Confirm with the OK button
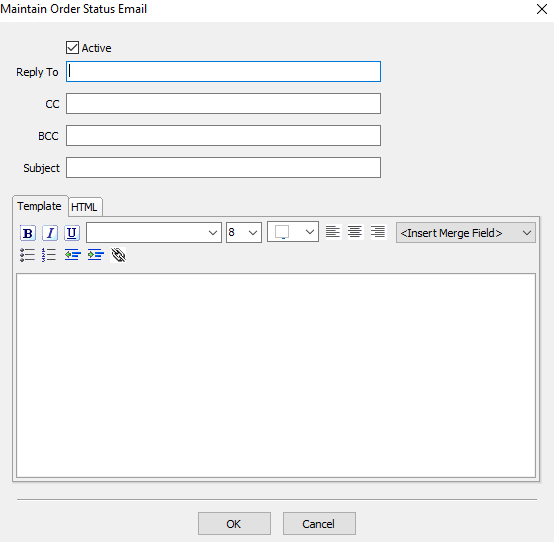This screenshot has width=554, height=542. tap(234, 524)
